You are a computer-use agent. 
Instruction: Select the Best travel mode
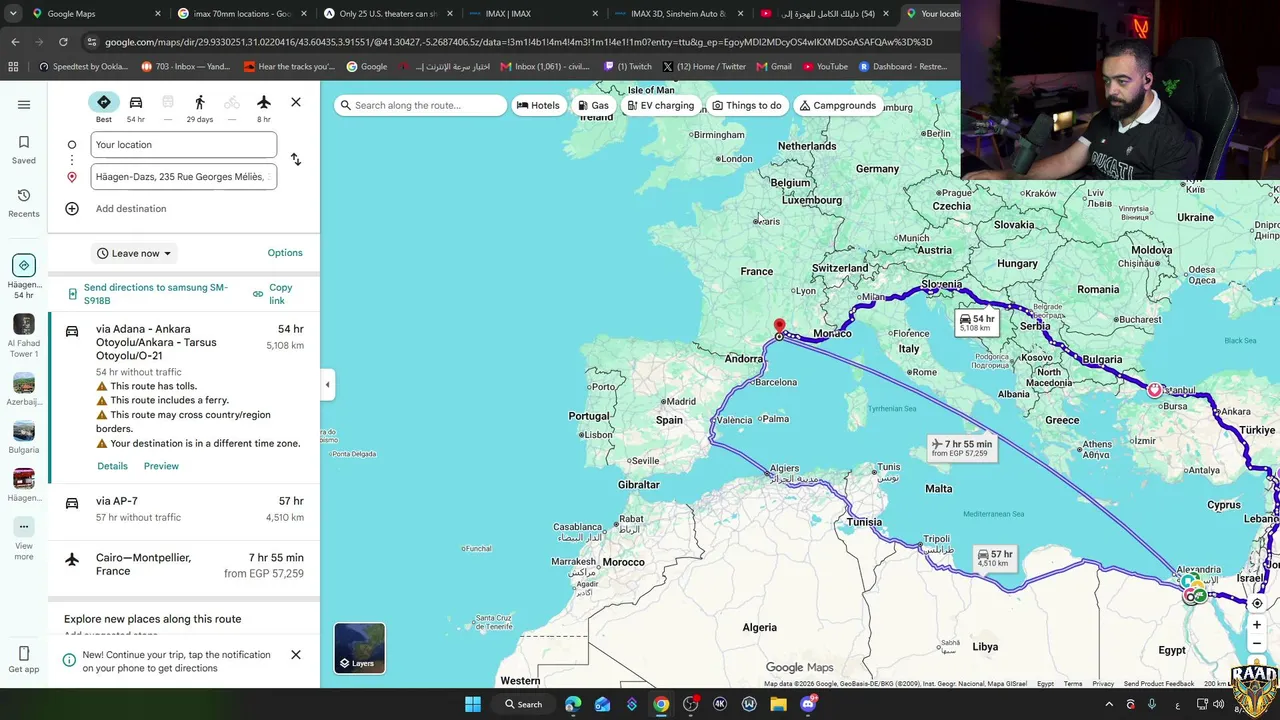coord(104,108)
